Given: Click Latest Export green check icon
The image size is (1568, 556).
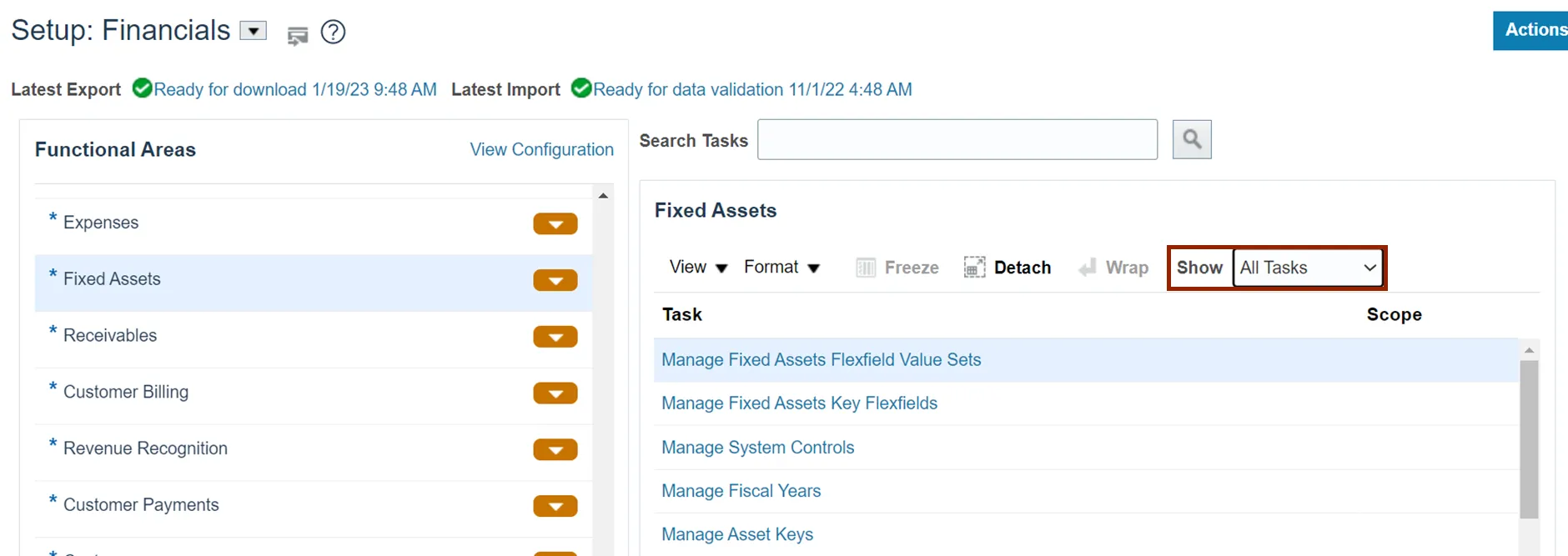Looking at the screenshot, I should coord(143,88).
